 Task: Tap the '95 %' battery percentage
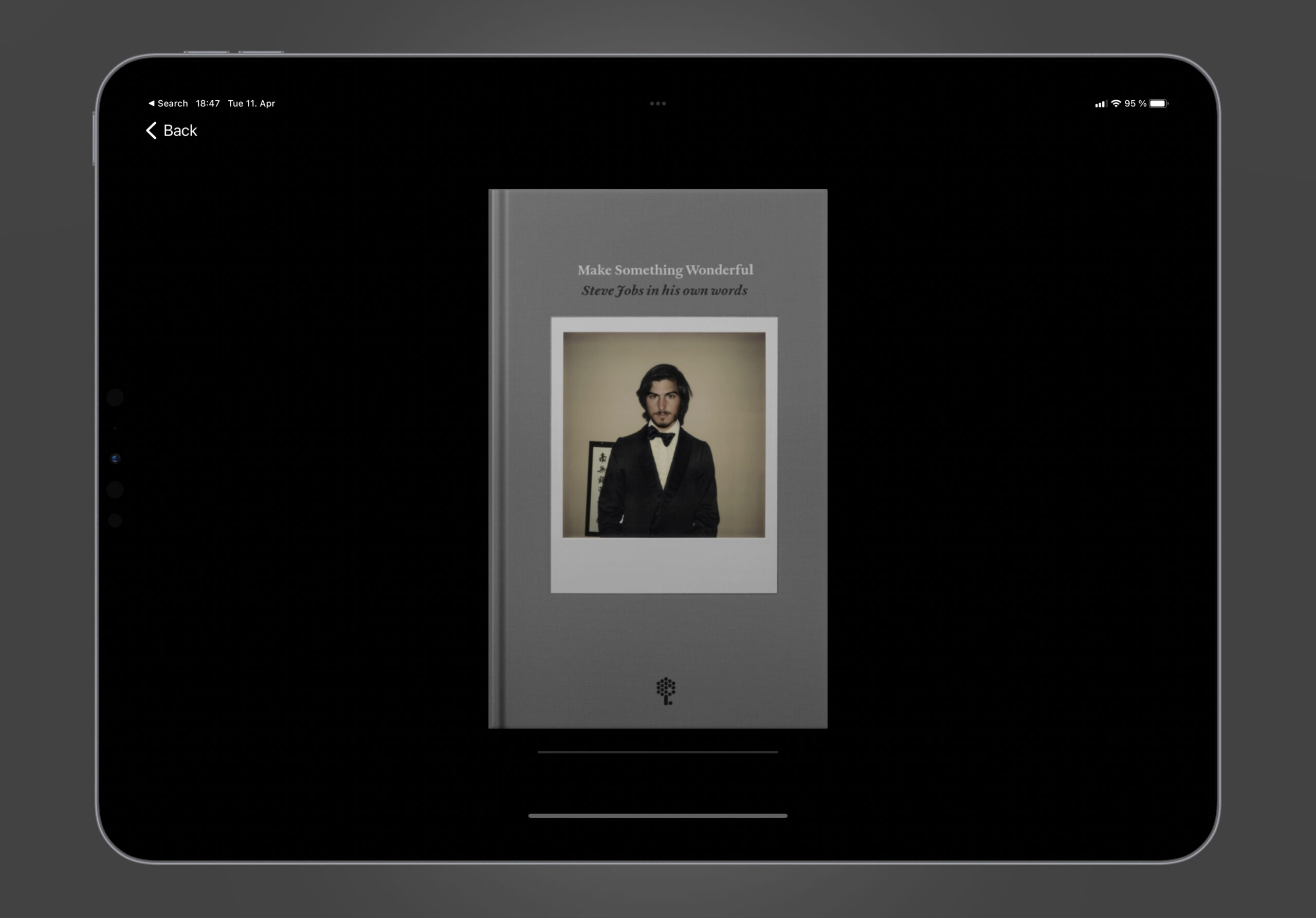[x=1135, y=103]
